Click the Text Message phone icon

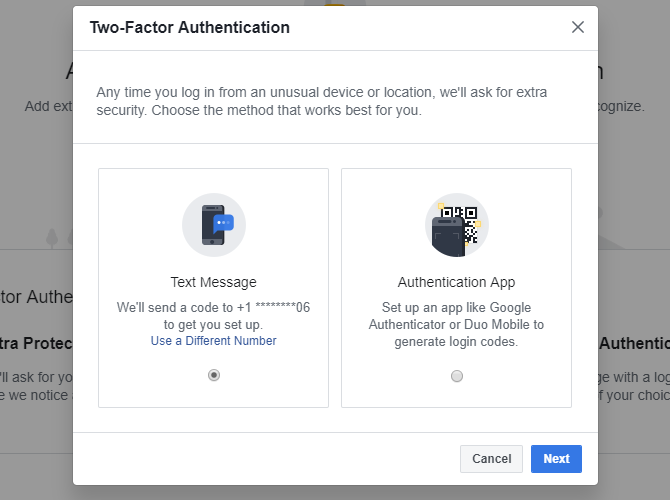[x=213, y=225]
